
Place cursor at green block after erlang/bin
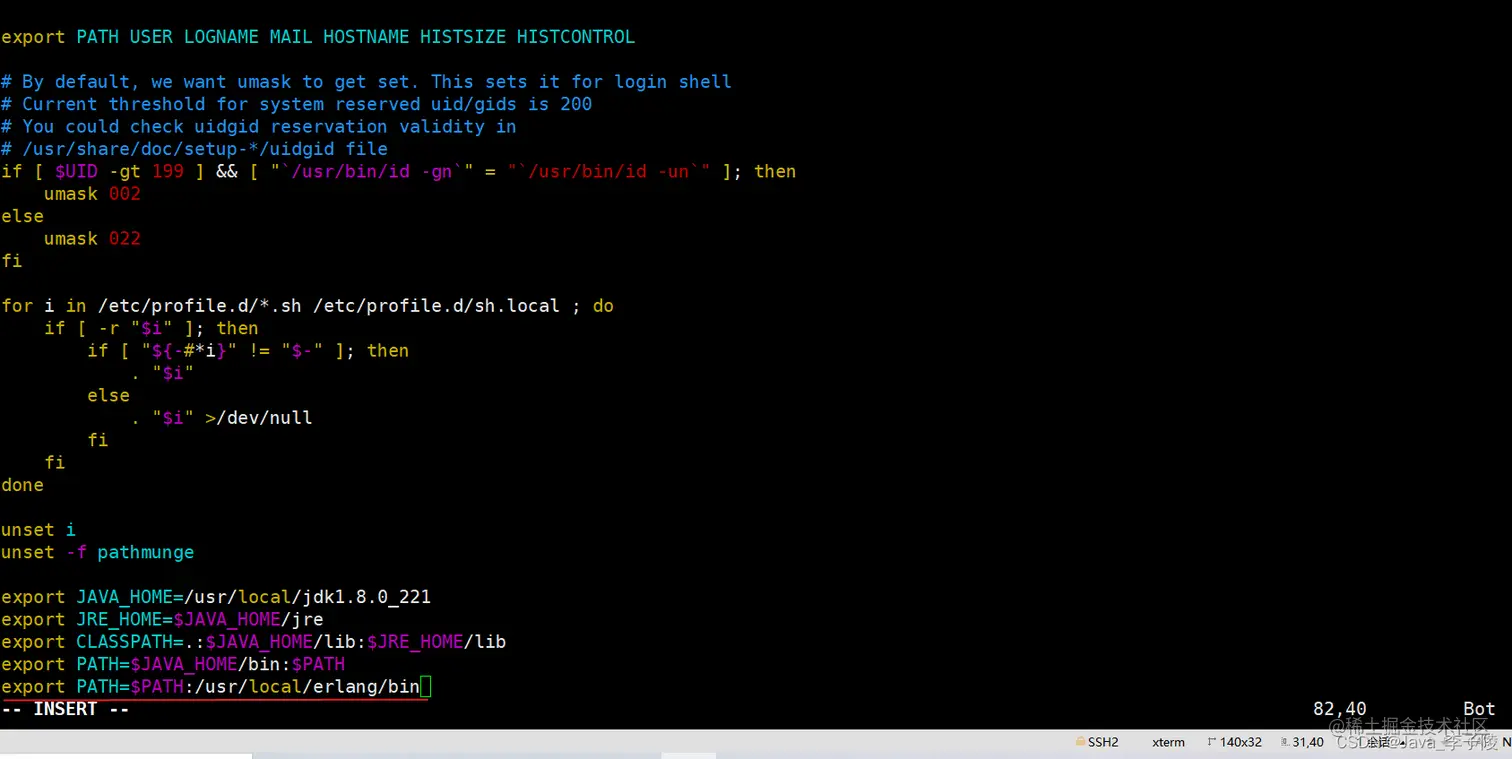pos(426,687)
